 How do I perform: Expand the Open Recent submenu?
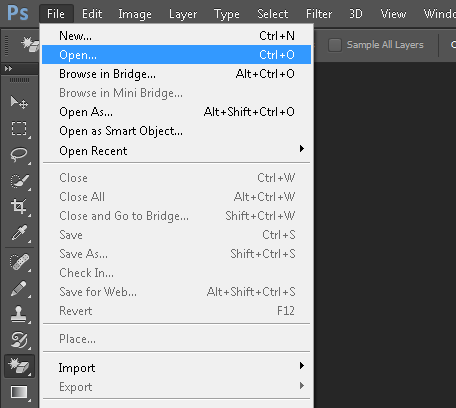point(176,151)
